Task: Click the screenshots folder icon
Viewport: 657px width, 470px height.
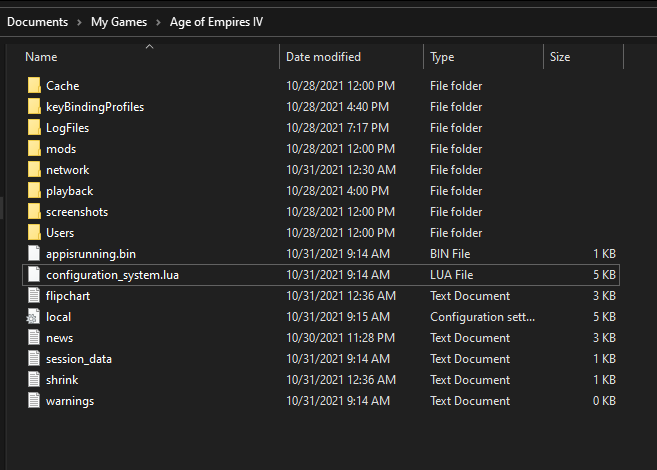Action: (33, 212)
